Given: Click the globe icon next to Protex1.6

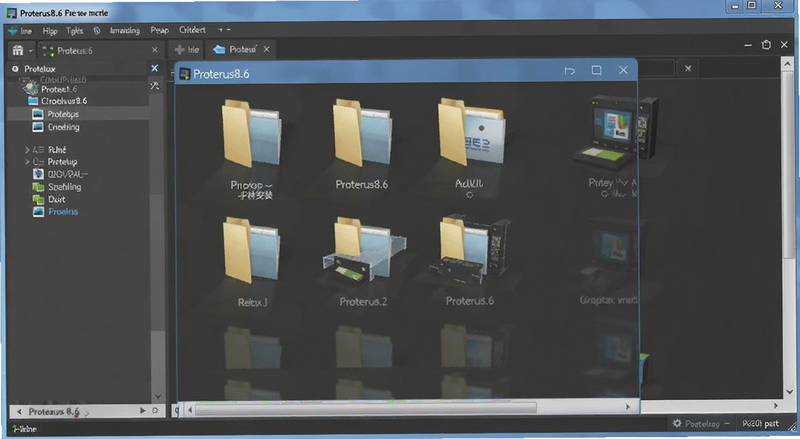Looking at the screenshot, I should (31, 89).
